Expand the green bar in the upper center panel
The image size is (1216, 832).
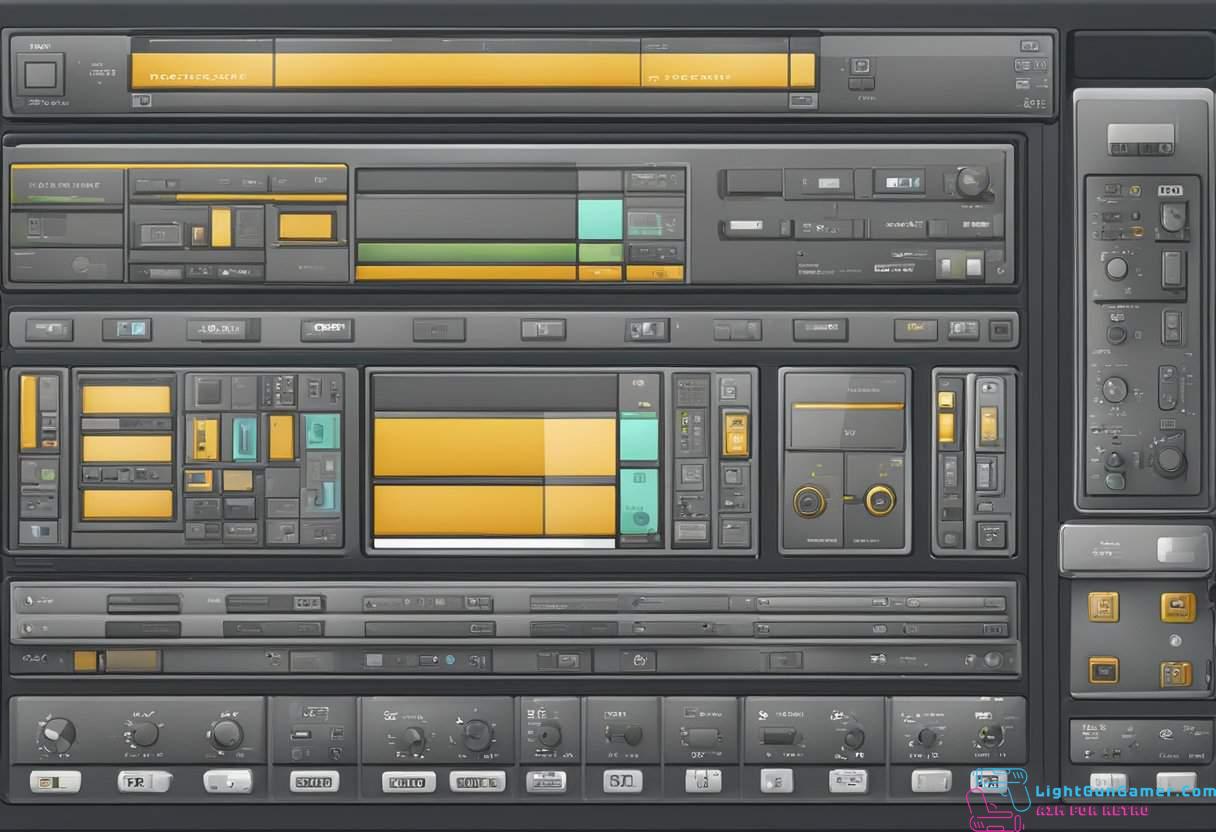pyautogui.click(x=466, y=252)
